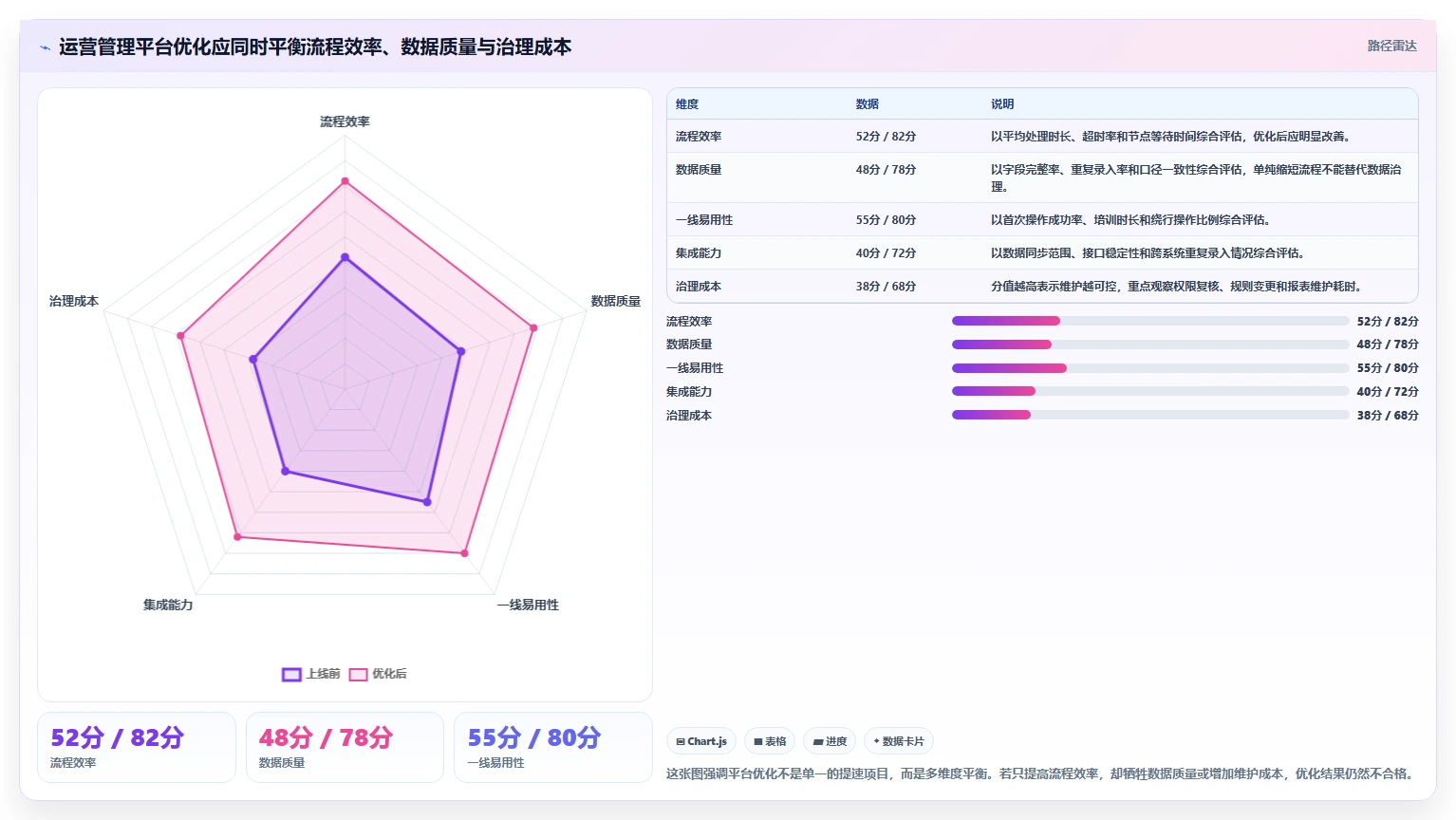Click the 流程效率 radar axis label
Screen dimensions: 1456x820
(345, 121)
